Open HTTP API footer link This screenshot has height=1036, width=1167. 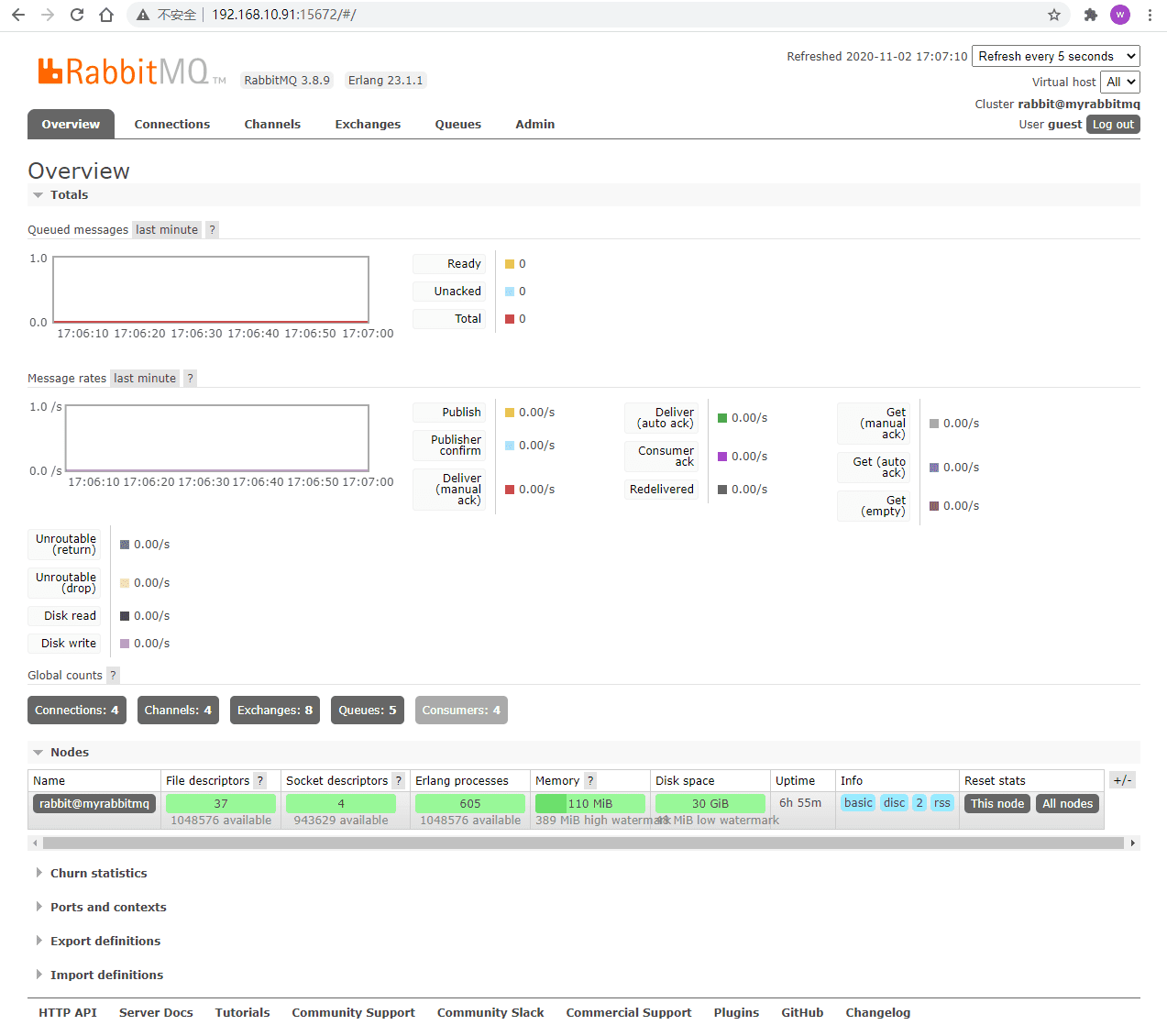point(68,1013)
